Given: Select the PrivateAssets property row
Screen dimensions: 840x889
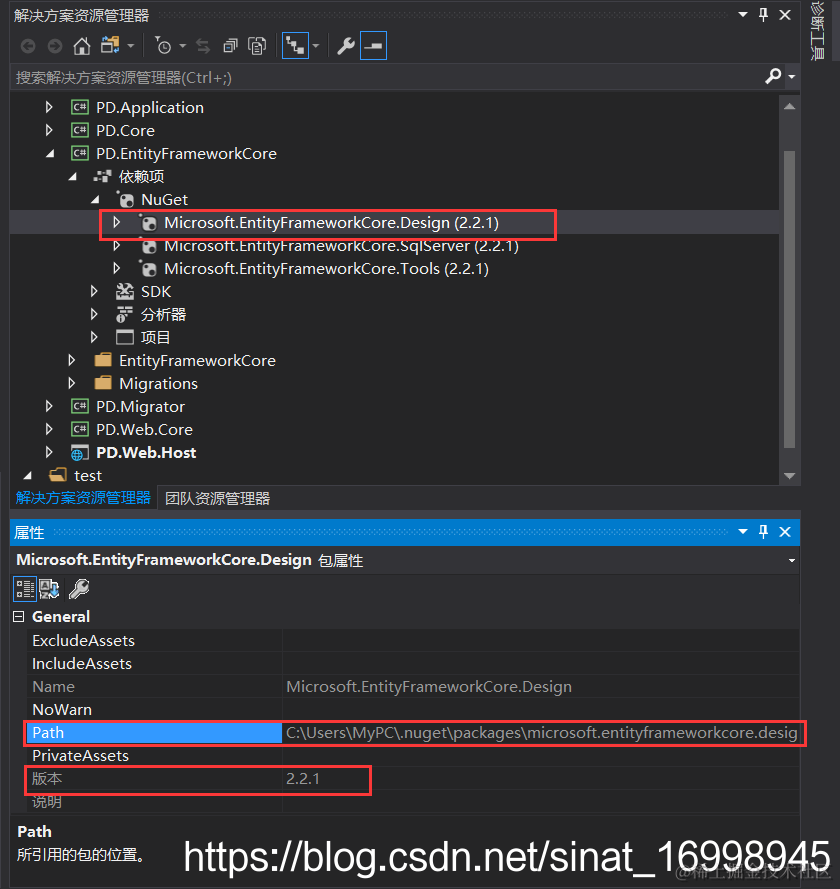Looking at the screenshot, I should click(413, 755).
